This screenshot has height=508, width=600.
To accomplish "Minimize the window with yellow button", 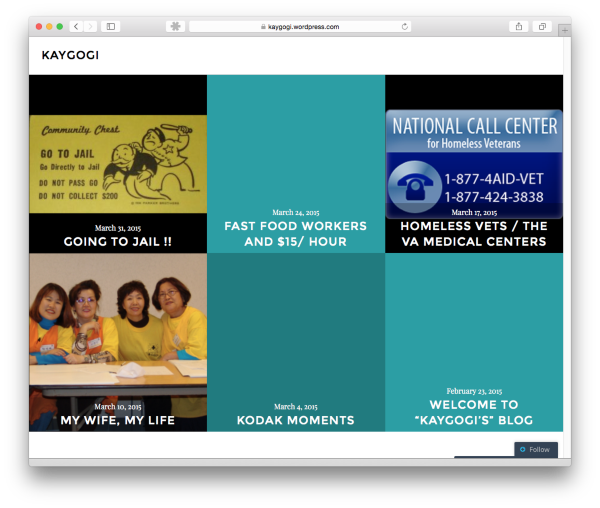I will 49,26.
